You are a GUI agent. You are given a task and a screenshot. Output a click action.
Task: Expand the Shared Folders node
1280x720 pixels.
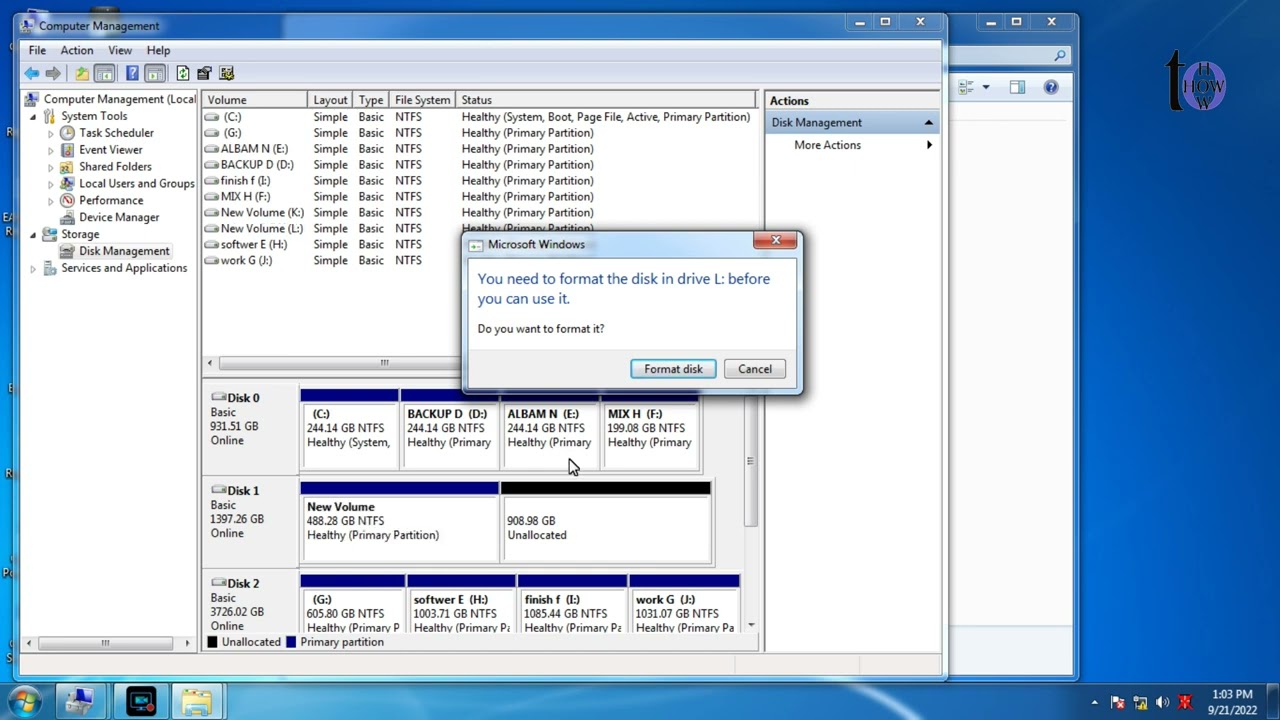coord(51,167)
